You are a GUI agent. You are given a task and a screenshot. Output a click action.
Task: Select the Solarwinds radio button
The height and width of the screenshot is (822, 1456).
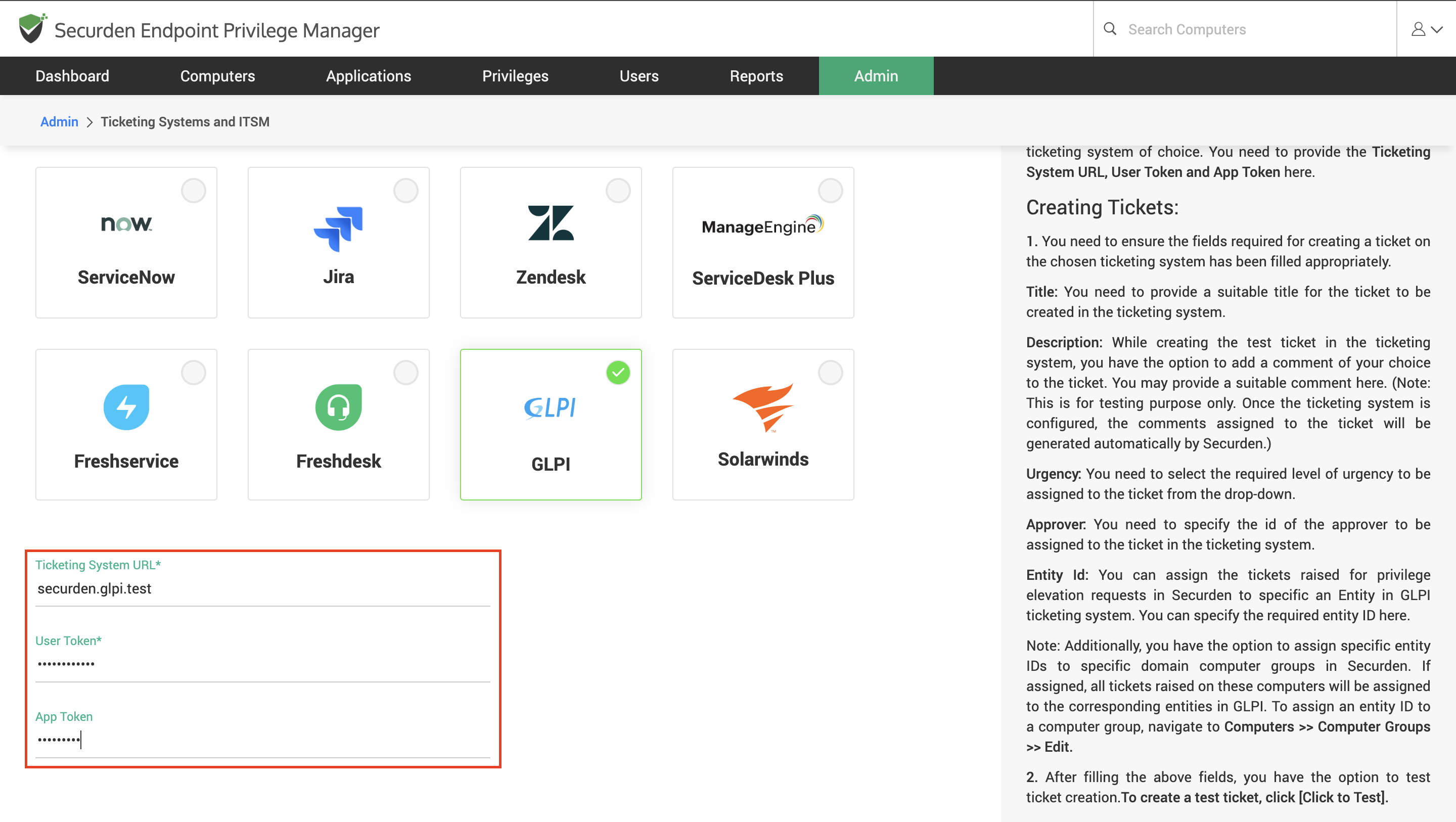tap(831, 373)
